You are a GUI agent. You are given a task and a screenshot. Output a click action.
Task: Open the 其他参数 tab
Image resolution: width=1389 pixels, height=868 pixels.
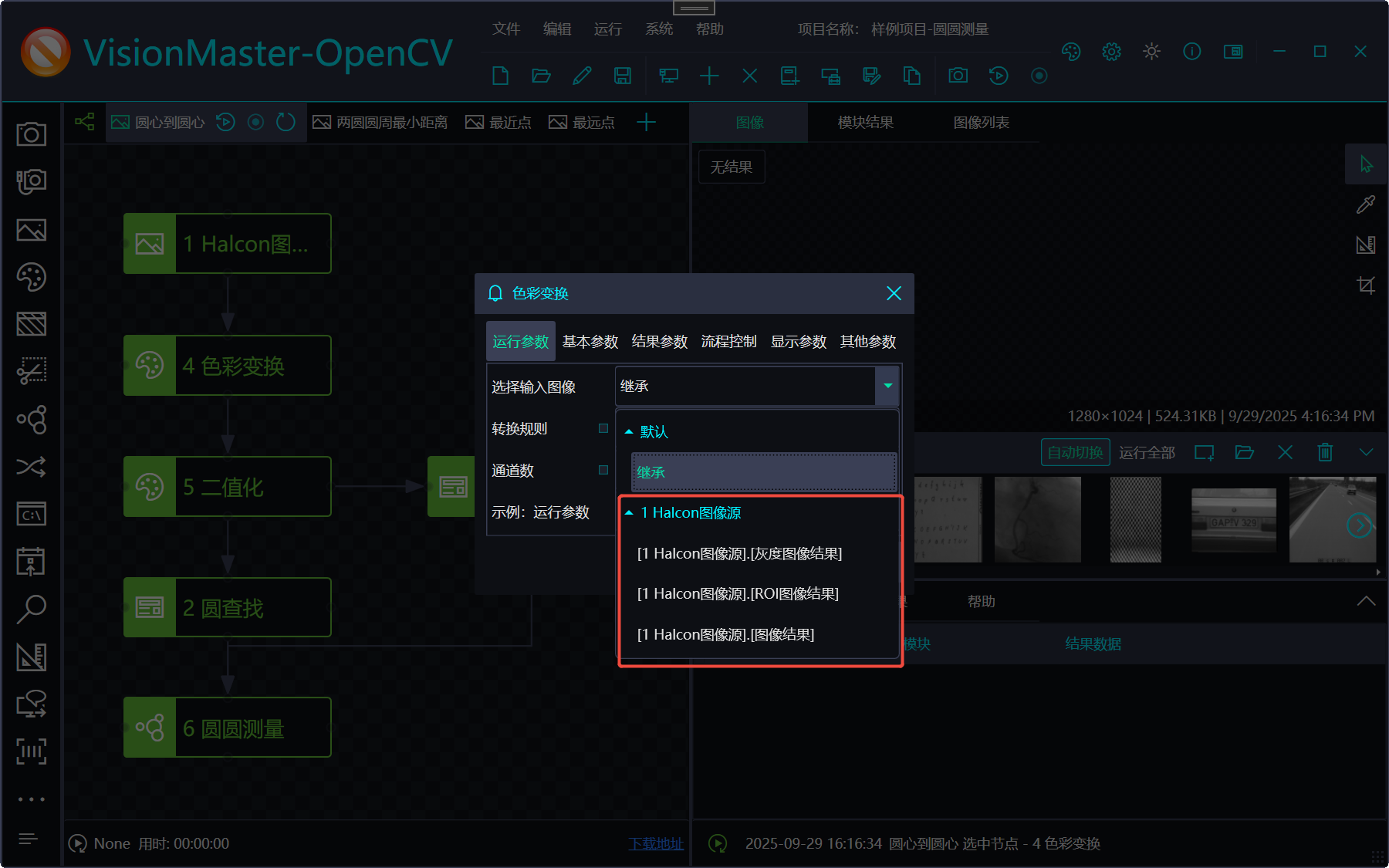coord(867,342)
